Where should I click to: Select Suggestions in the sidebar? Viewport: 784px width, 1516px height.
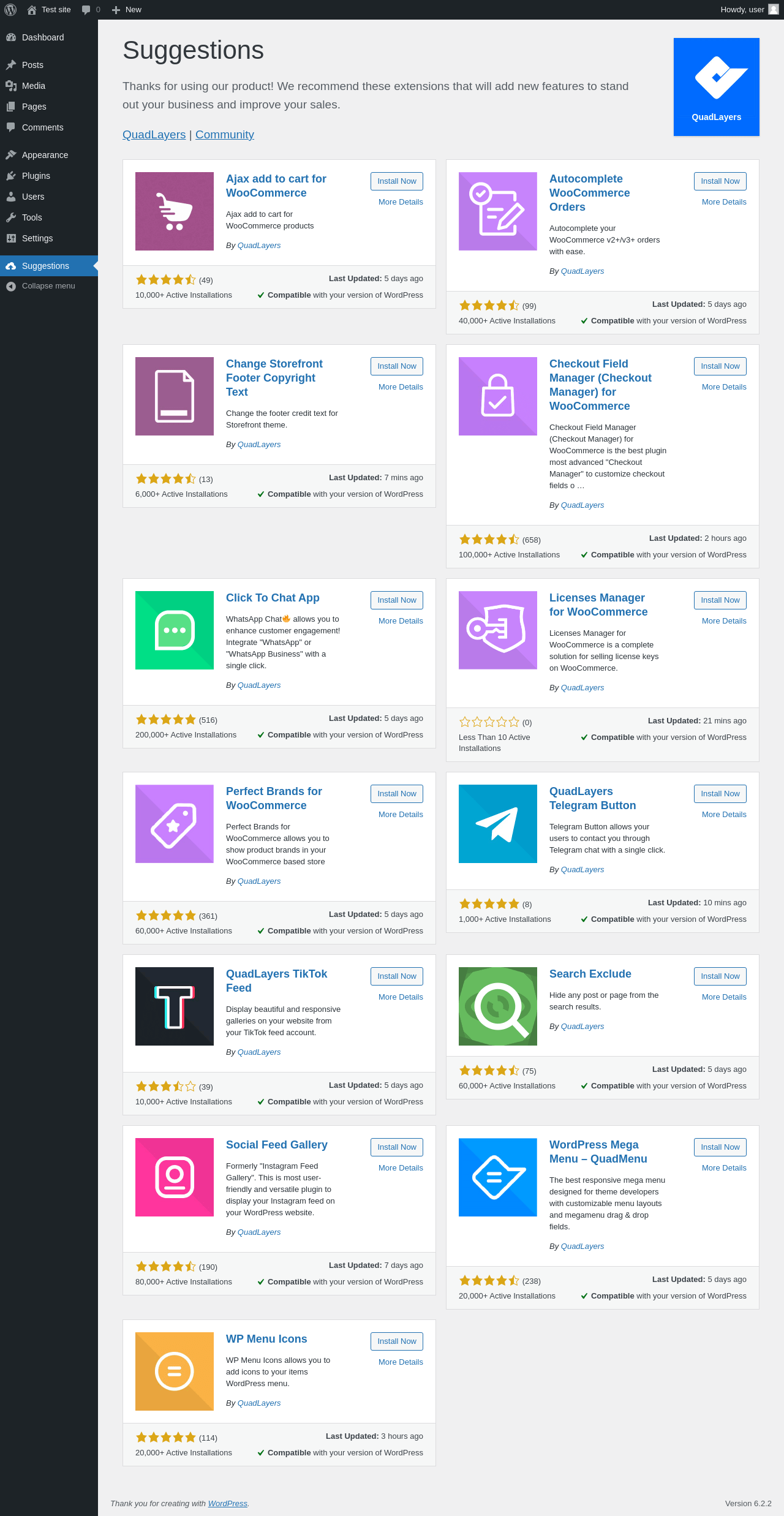point(49,266)
